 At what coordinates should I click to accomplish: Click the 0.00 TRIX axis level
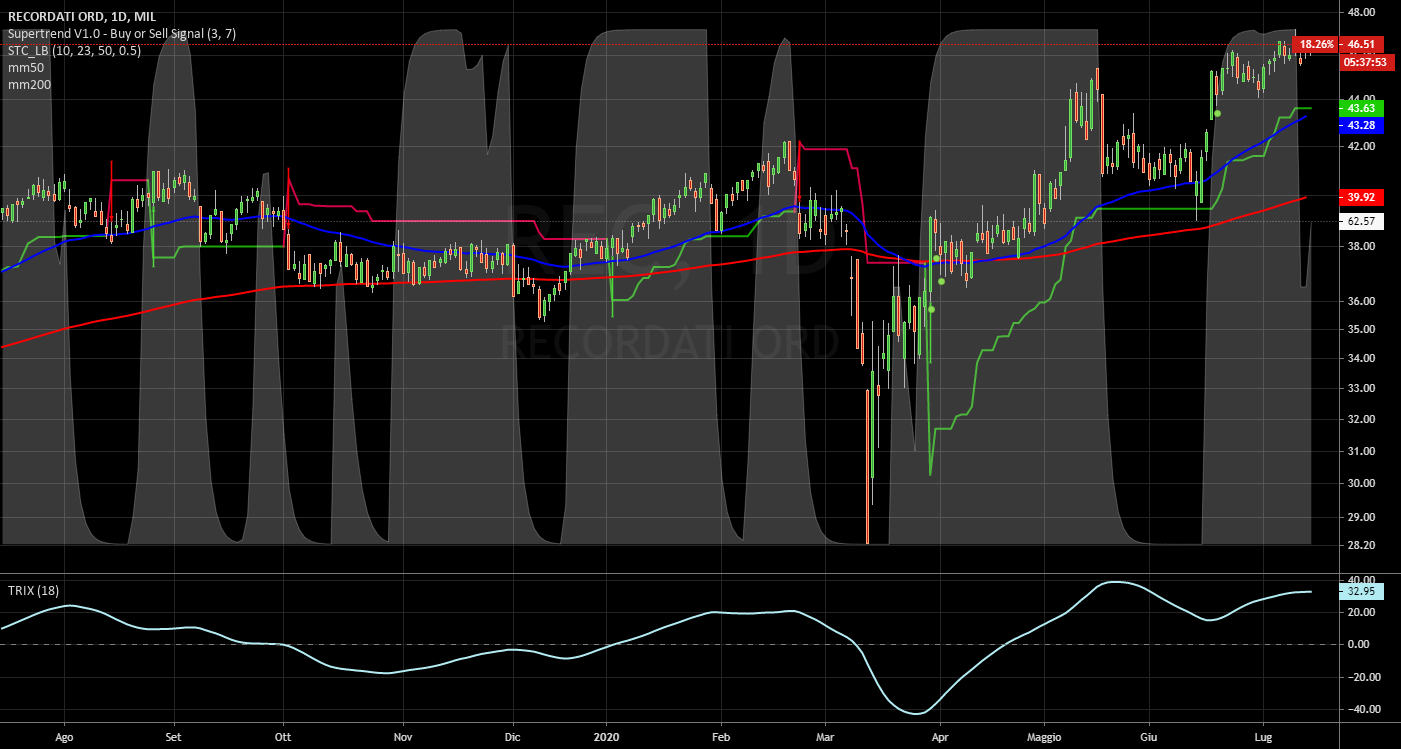pos(1360,644)
